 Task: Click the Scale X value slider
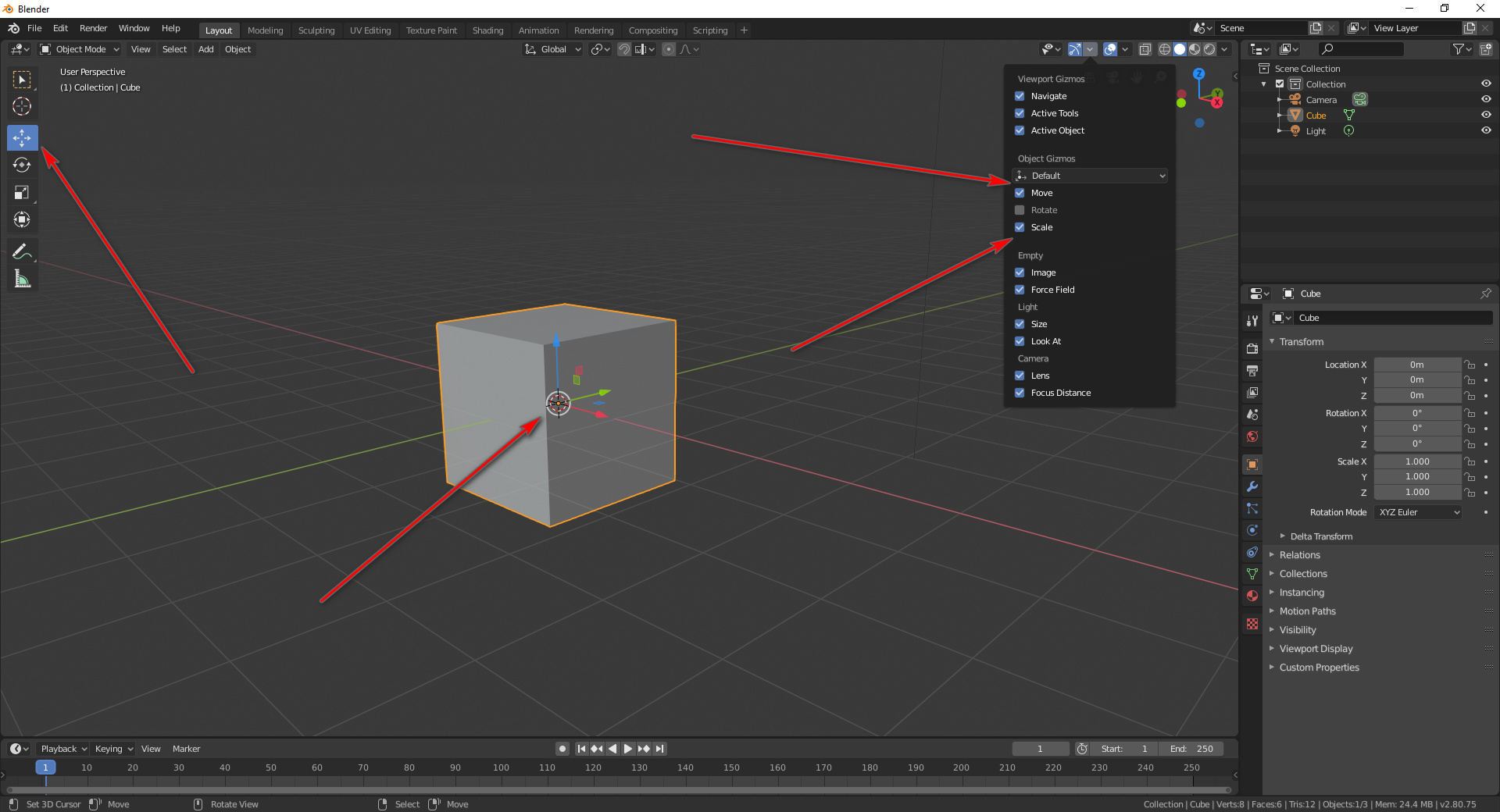[x=1416, y=461]
